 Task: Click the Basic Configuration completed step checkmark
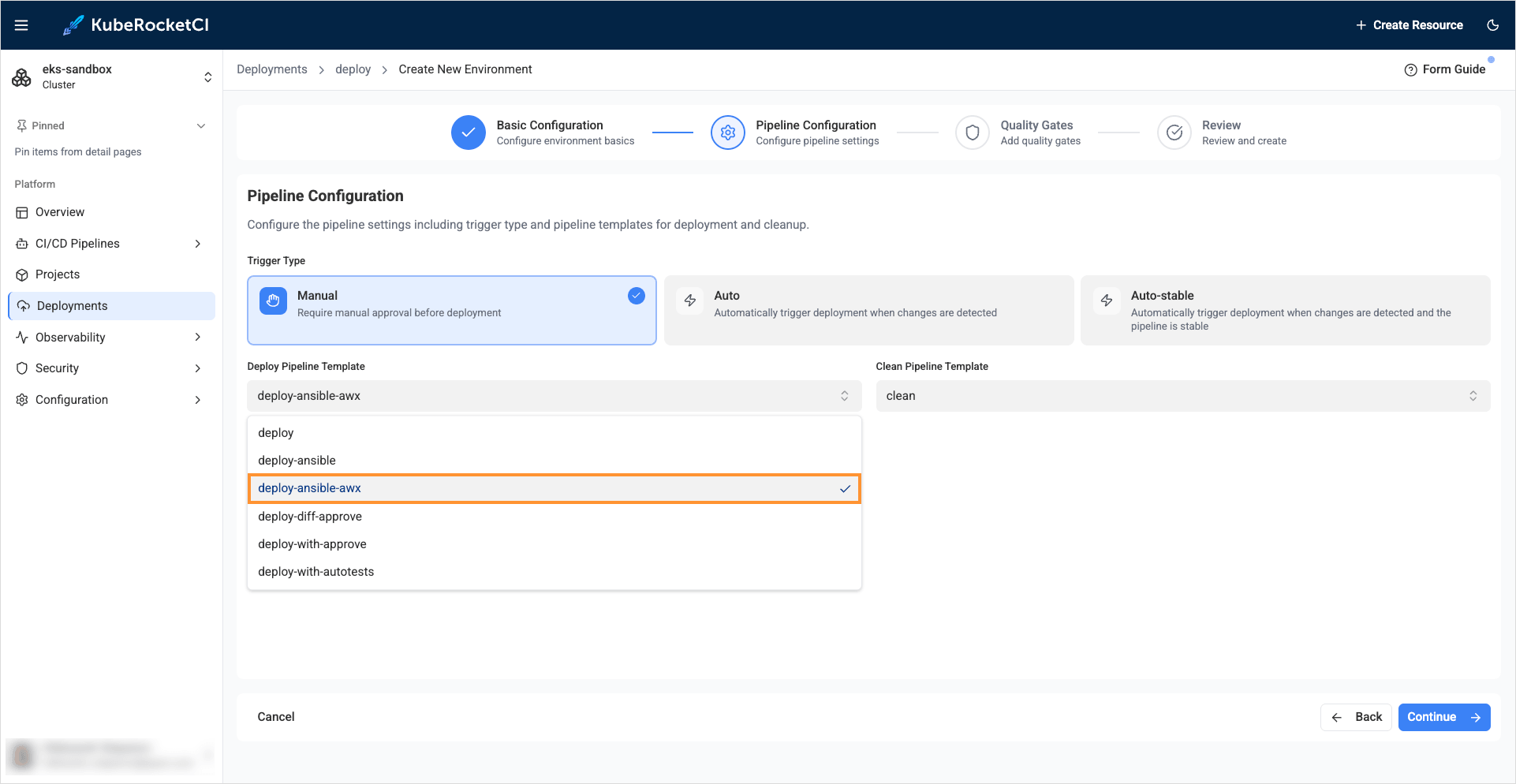tap(469, 133)
